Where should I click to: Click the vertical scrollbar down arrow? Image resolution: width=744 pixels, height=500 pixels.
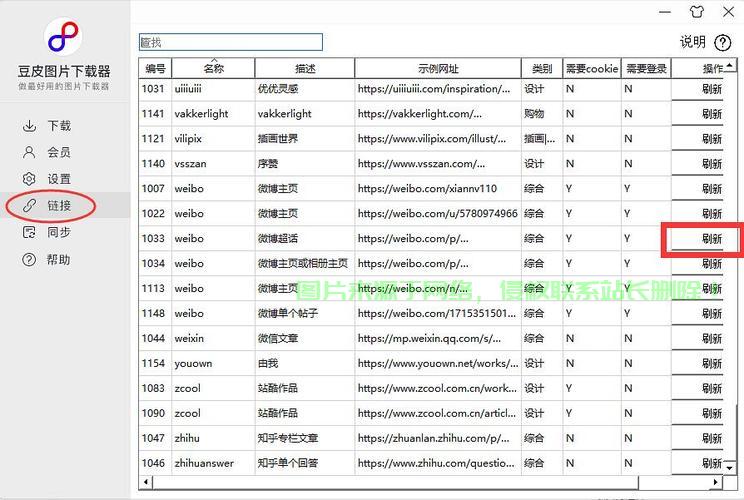pyautogui.click(x=729, y=468)
